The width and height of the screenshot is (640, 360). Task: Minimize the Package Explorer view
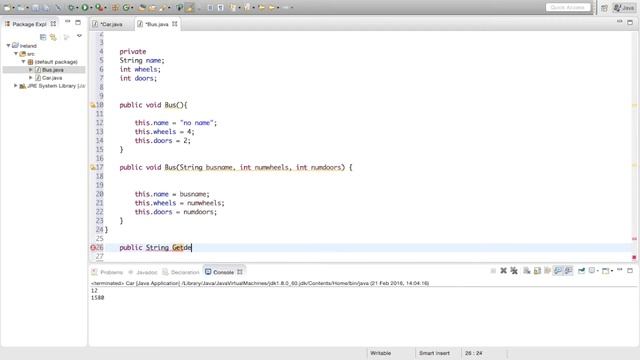(68, 22)
